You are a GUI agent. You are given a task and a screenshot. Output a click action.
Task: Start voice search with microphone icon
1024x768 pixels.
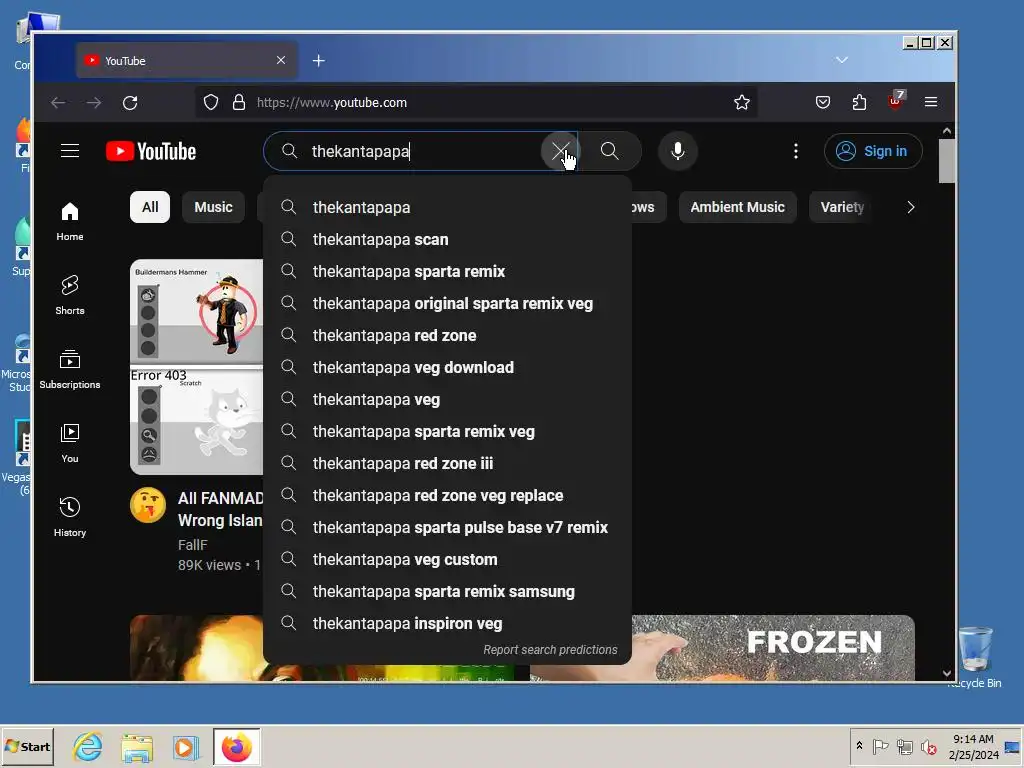coord(678,152)
